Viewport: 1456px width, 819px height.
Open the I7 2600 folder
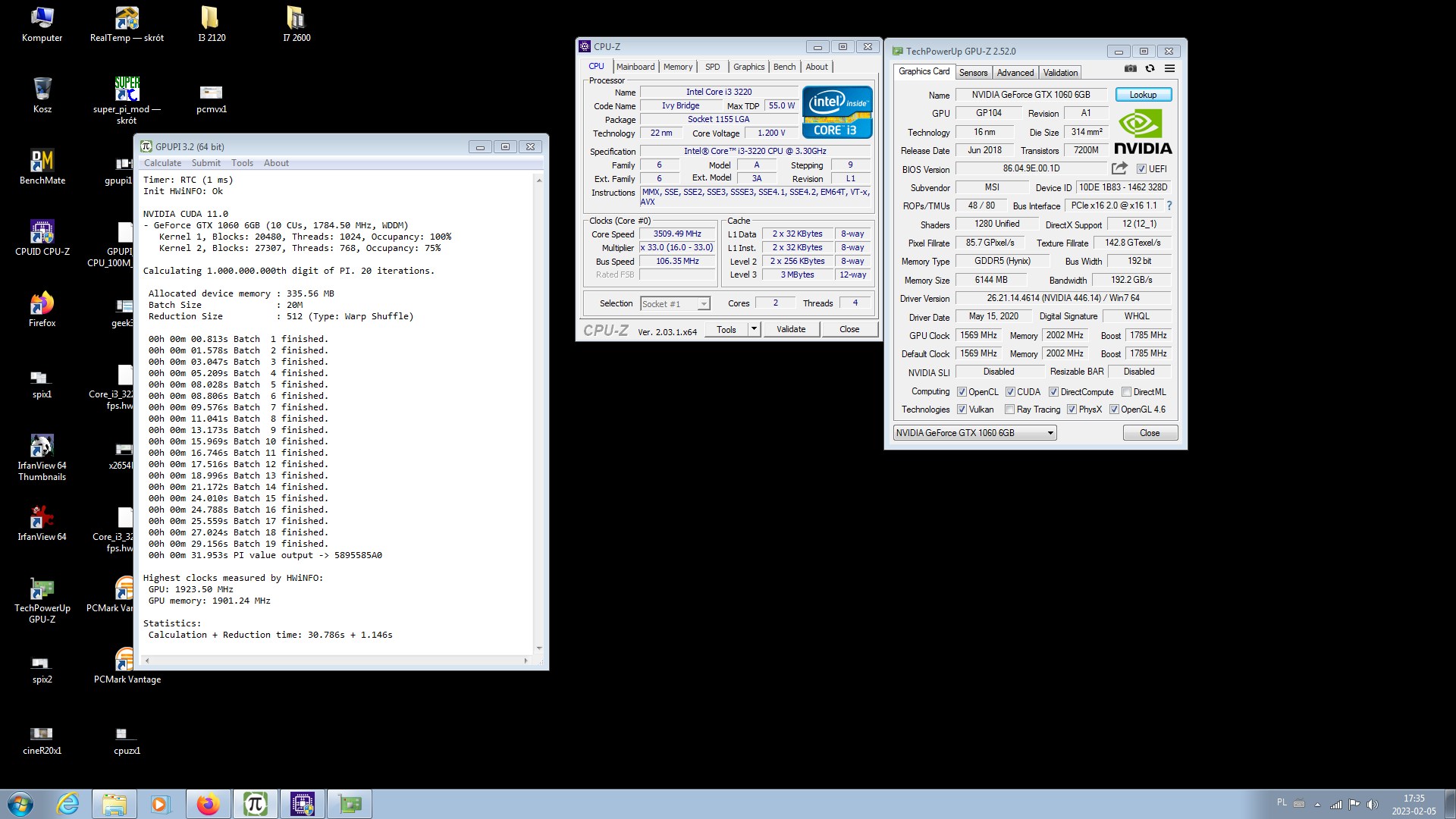click(297, 24)
